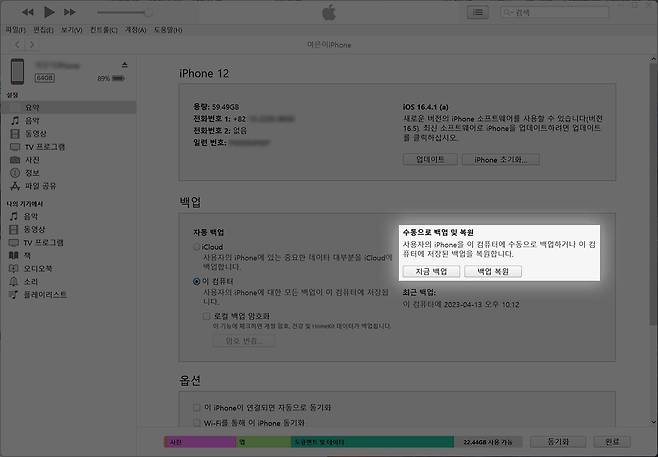Go forward with the right arrow
This screenshot has height=457, width=658.
click(32, 44)
